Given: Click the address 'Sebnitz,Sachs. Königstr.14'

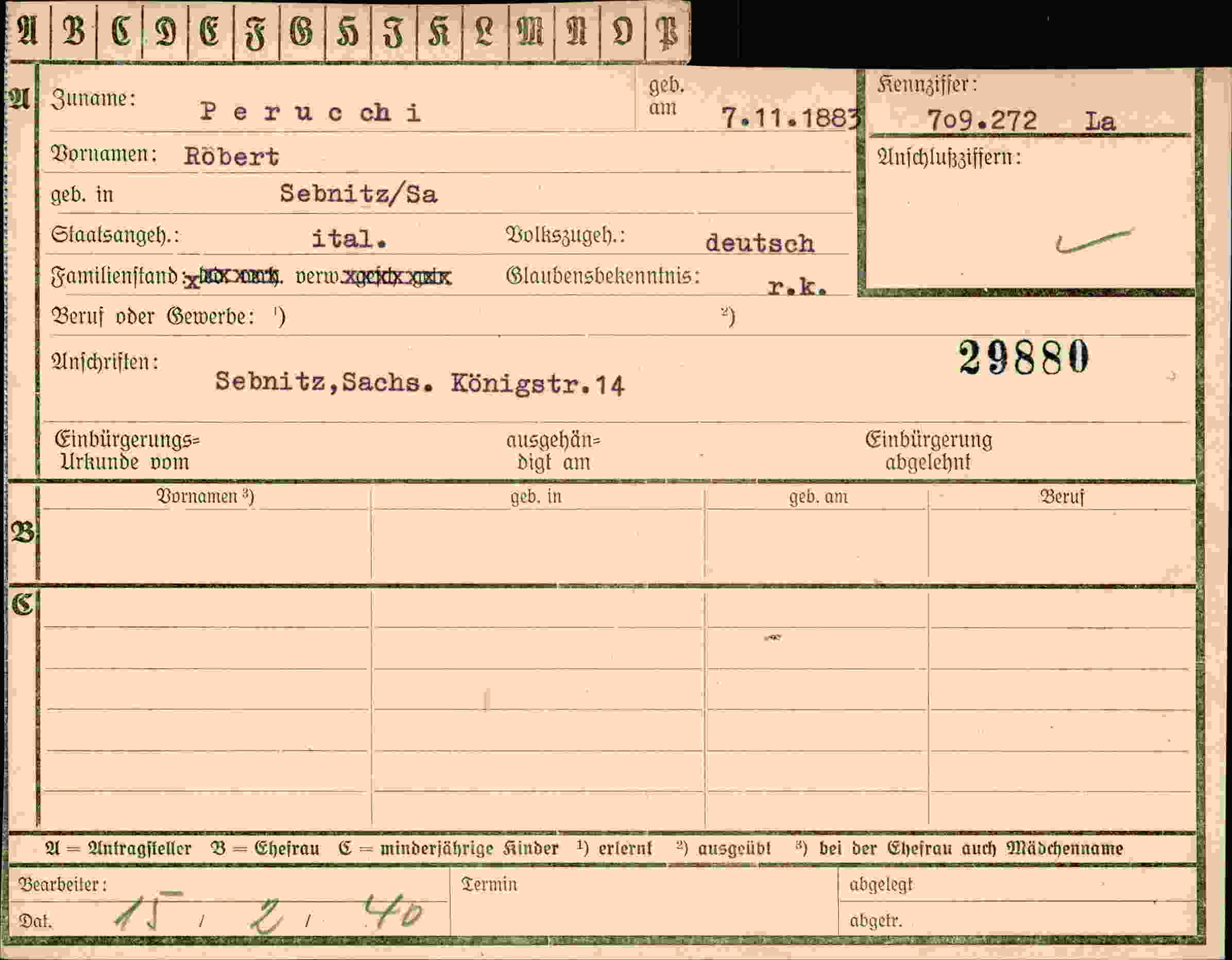Looking at the screenshot, I should pyautogui.click(x=420, y=384).
